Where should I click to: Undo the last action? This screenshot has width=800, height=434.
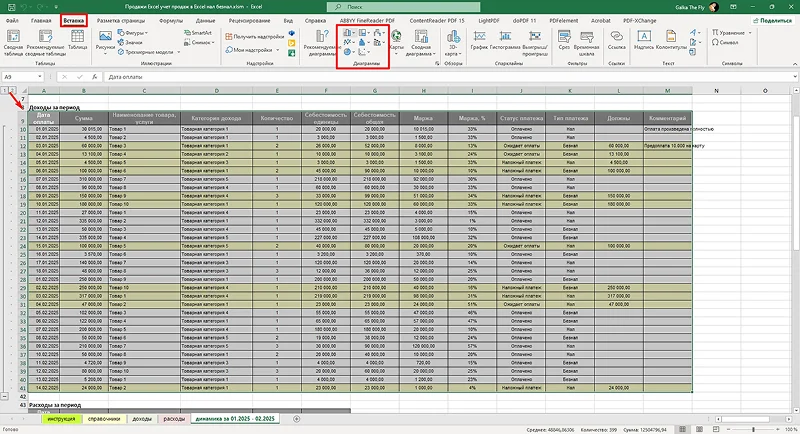(x=23, y=7)
